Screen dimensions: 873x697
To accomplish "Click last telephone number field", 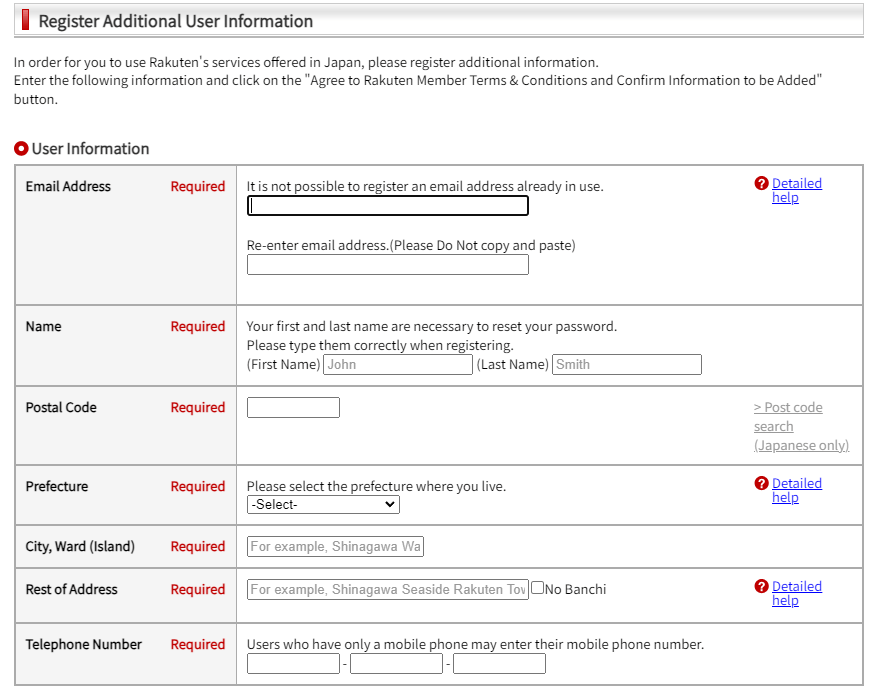I will click(499, 664).
